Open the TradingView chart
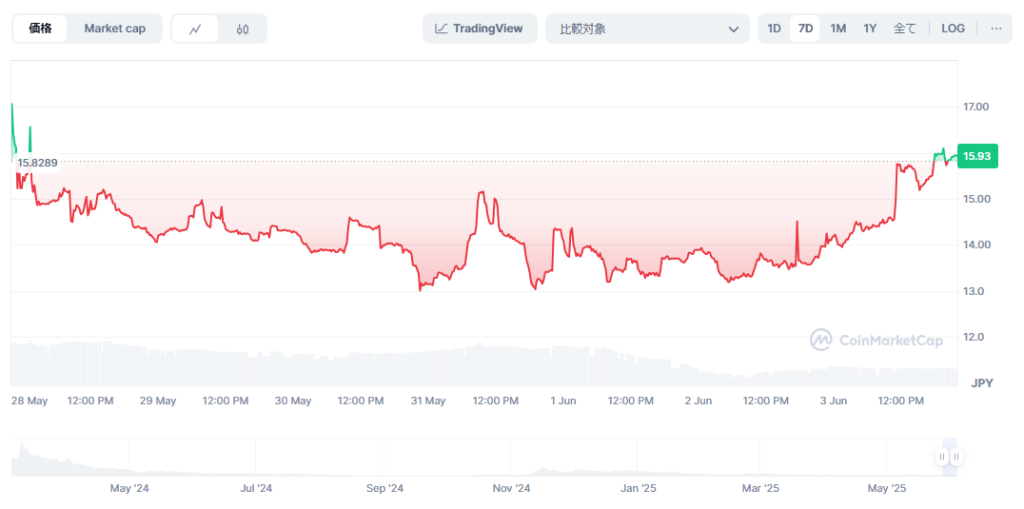Screen dimensions: 1024x509 click(x=479, y=28)
